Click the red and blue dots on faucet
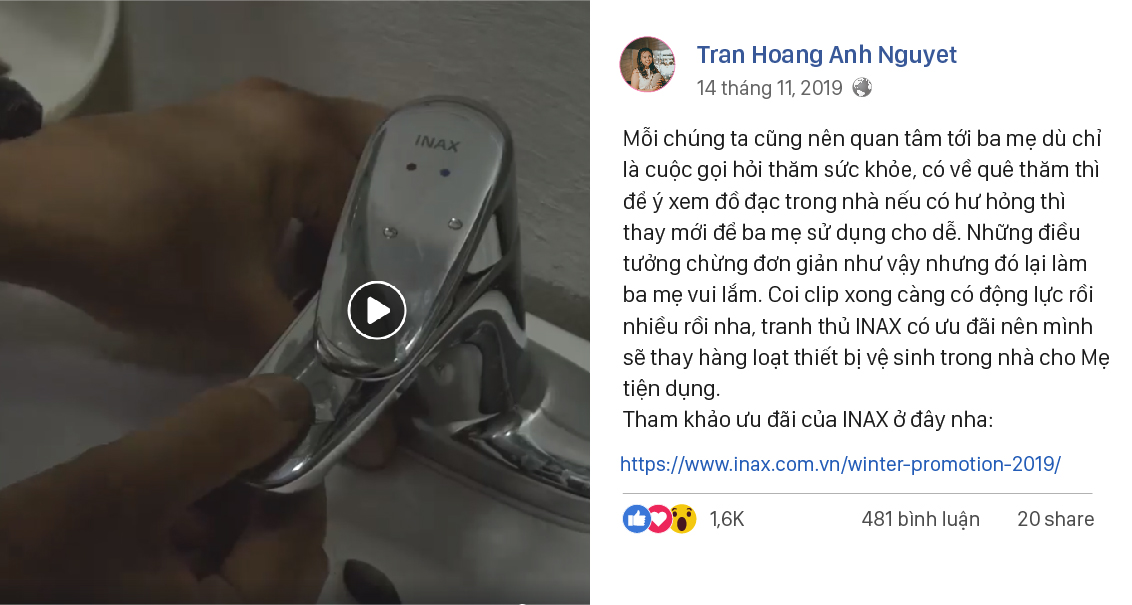1132x605 pixels. point(428,170)
